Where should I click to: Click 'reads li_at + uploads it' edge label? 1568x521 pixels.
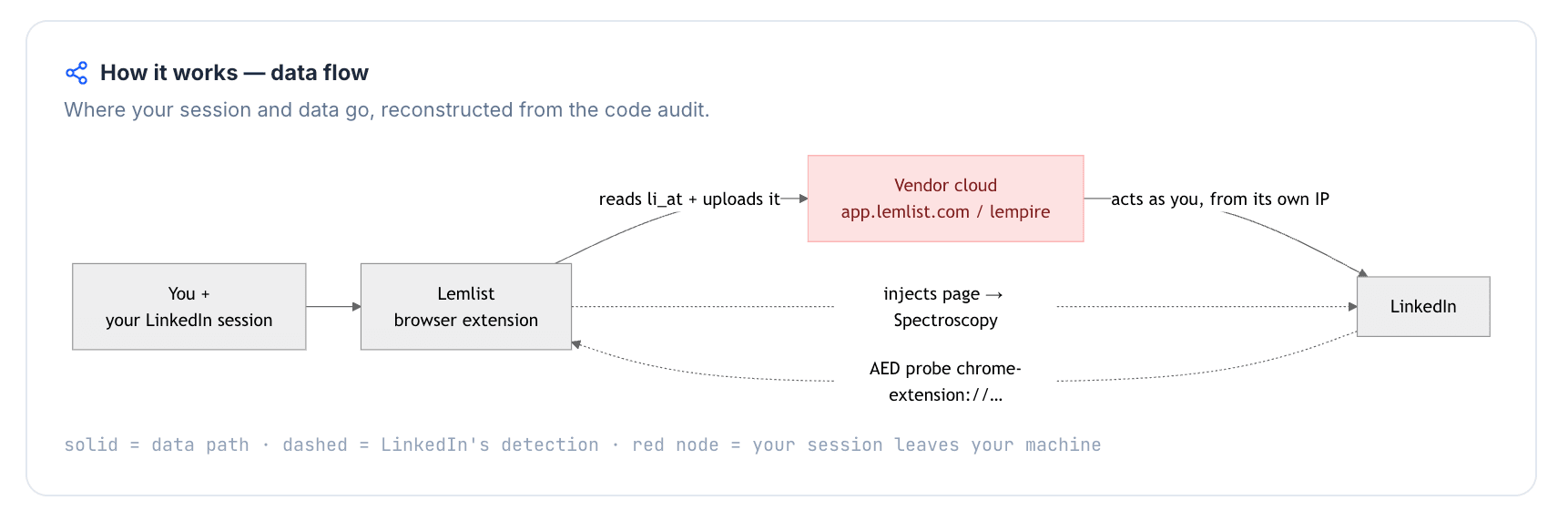689,199
